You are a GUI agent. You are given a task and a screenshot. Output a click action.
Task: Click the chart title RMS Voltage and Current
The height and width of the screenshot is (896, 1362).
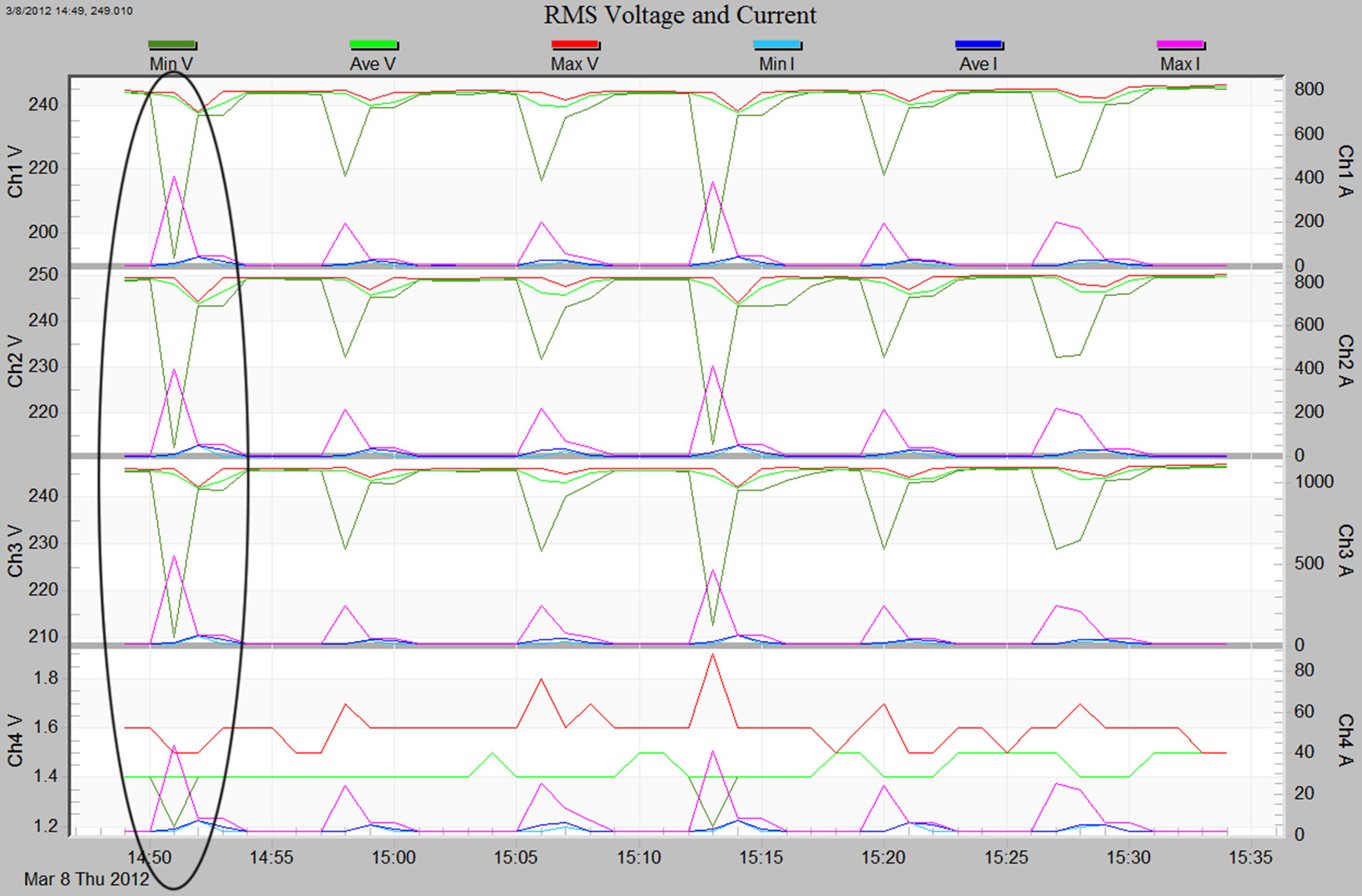pyautogui.click(x=680, y=16)
